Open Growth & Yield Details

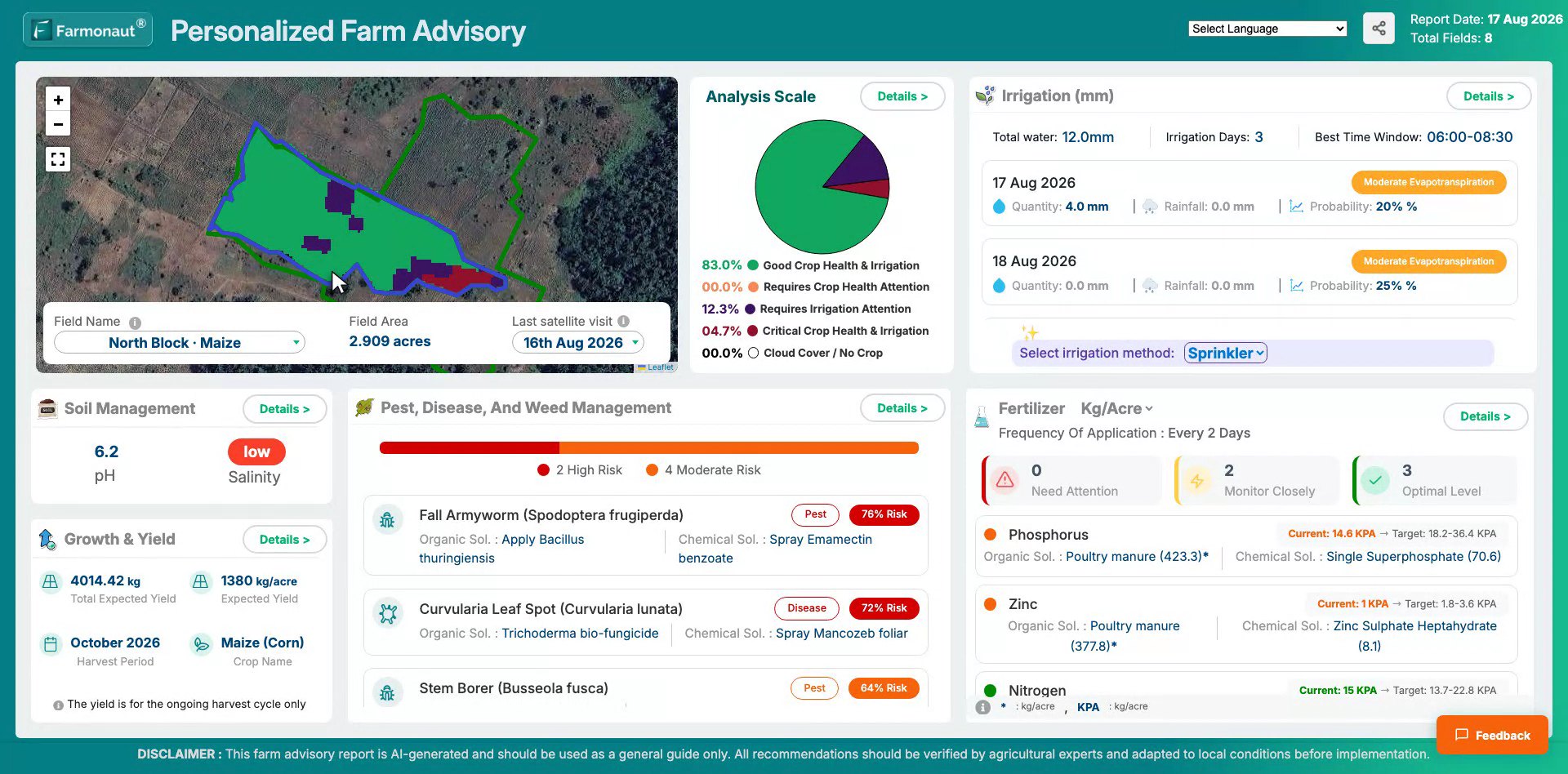click(x=285, y=540)
